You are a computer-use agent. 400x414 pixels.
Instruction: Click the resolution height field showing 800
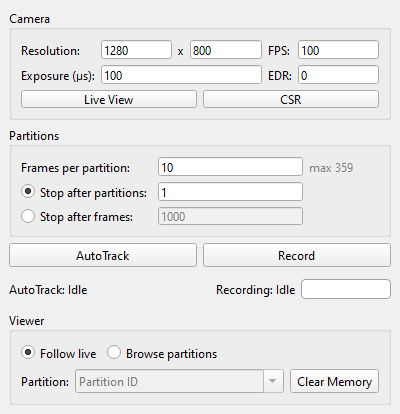pyautogui.click(x=226, y=50)
